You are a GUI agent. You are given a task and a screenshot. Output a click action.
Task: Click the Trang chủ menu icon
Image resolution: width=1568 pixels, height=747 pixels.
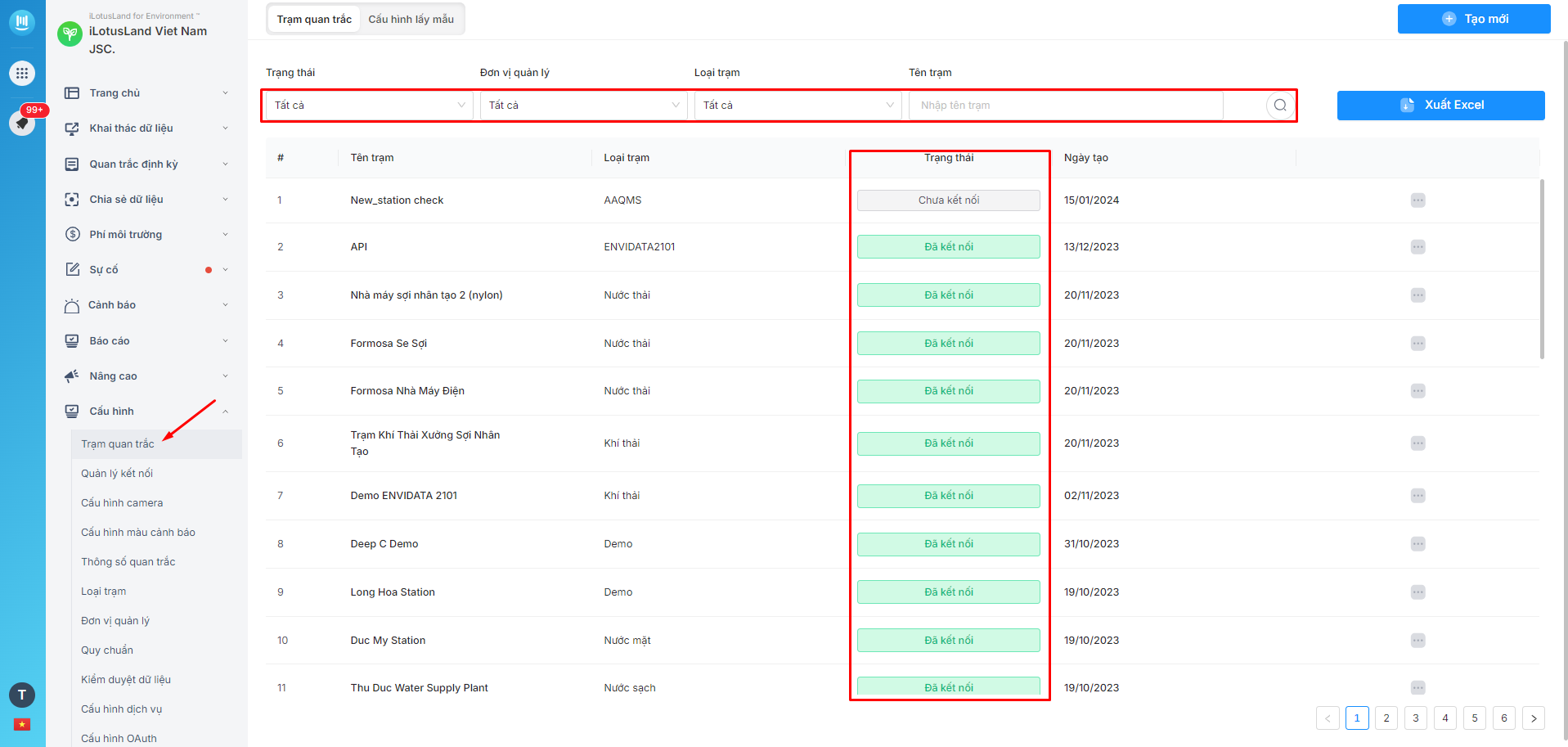pyautogui.click(x=72, y=93)
